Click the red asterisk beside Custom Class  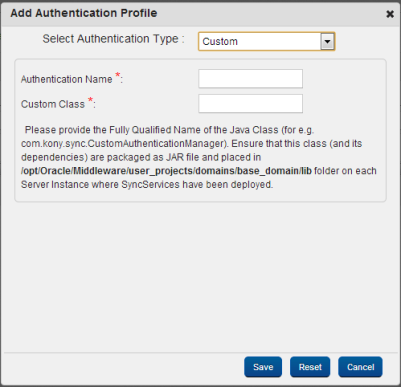pyautogui.click(x=90, y=100)
